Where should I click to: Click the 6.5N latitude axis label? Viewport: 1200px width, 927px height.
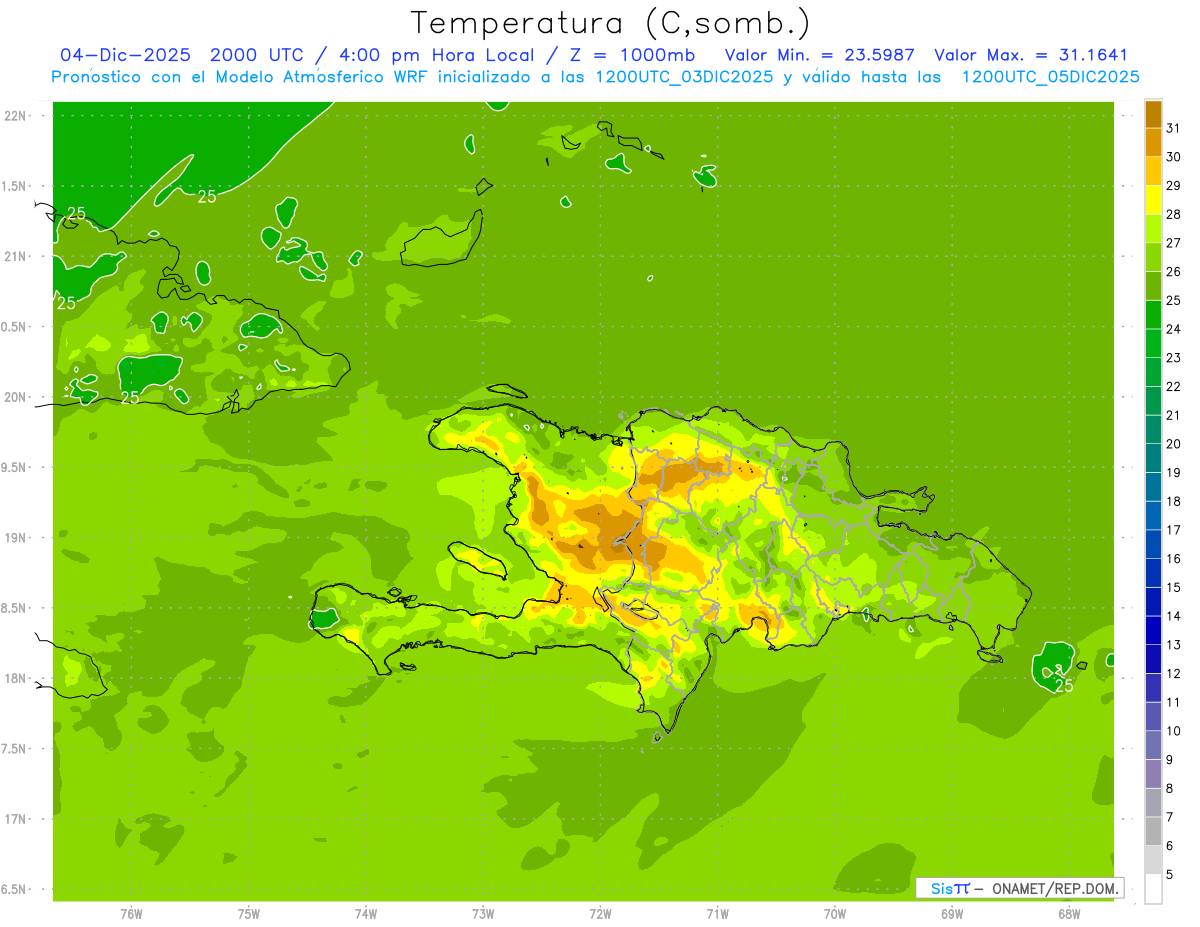click(15, 889)
